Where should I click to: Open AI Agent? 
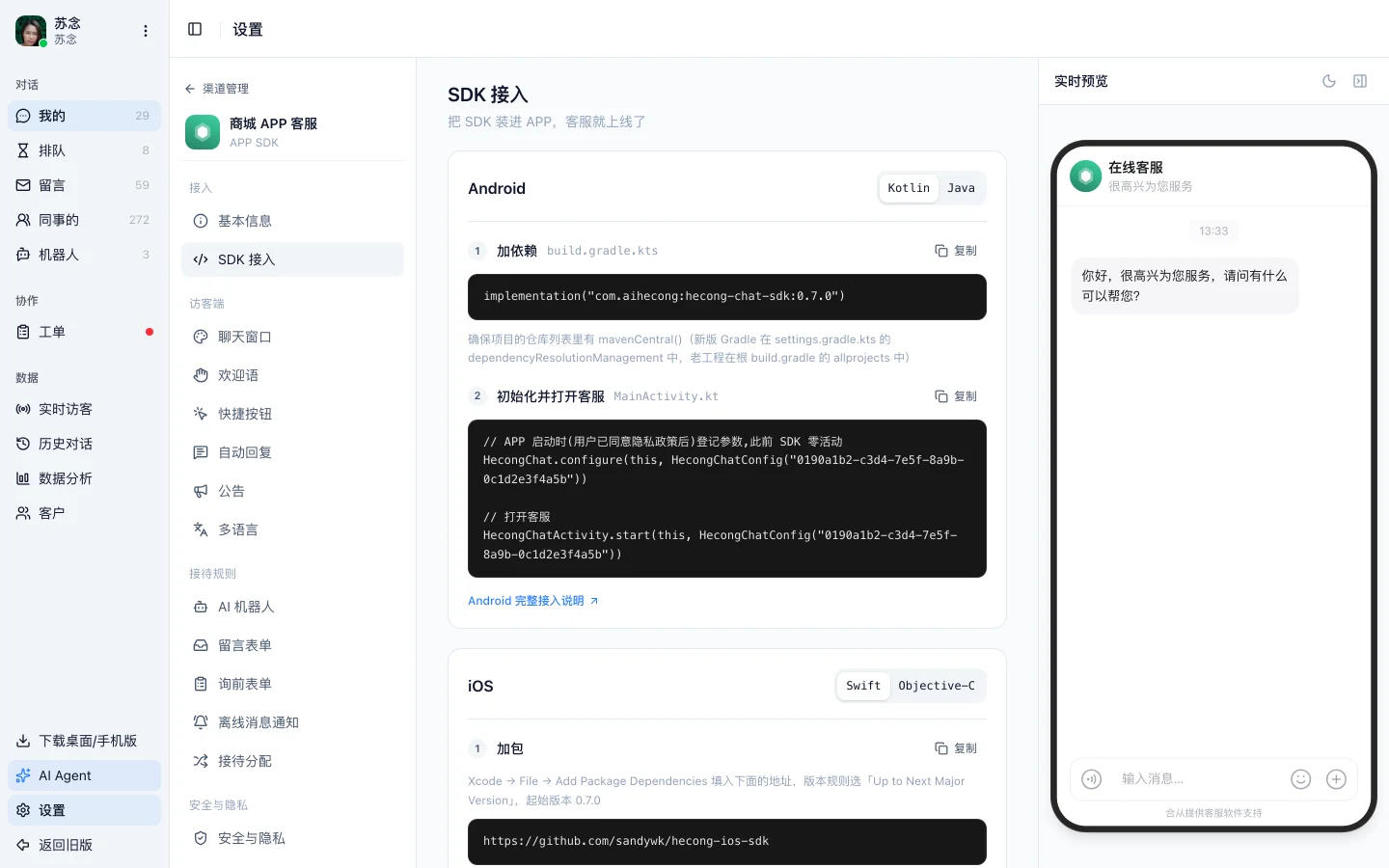click(x=84, y=775)
